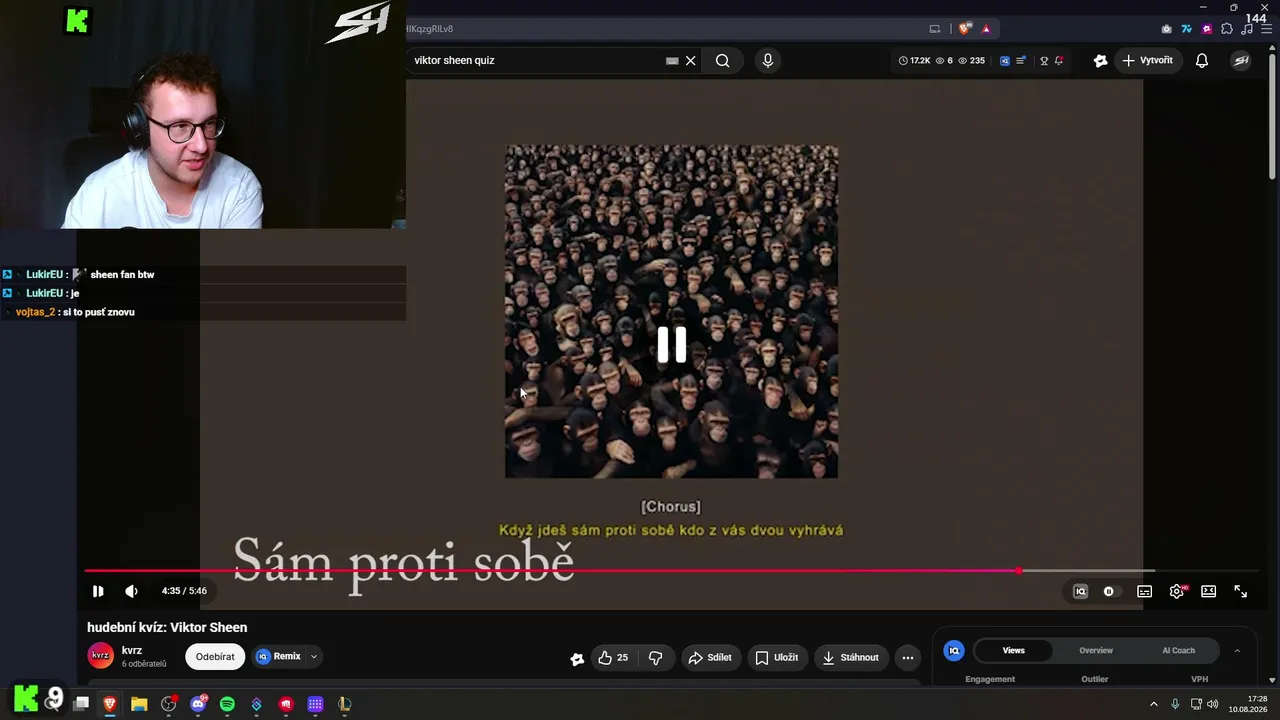The image size is (1280, 720).
Task: Click the red scrubber handle on the timeline
Action: [x=1018, y=571]
